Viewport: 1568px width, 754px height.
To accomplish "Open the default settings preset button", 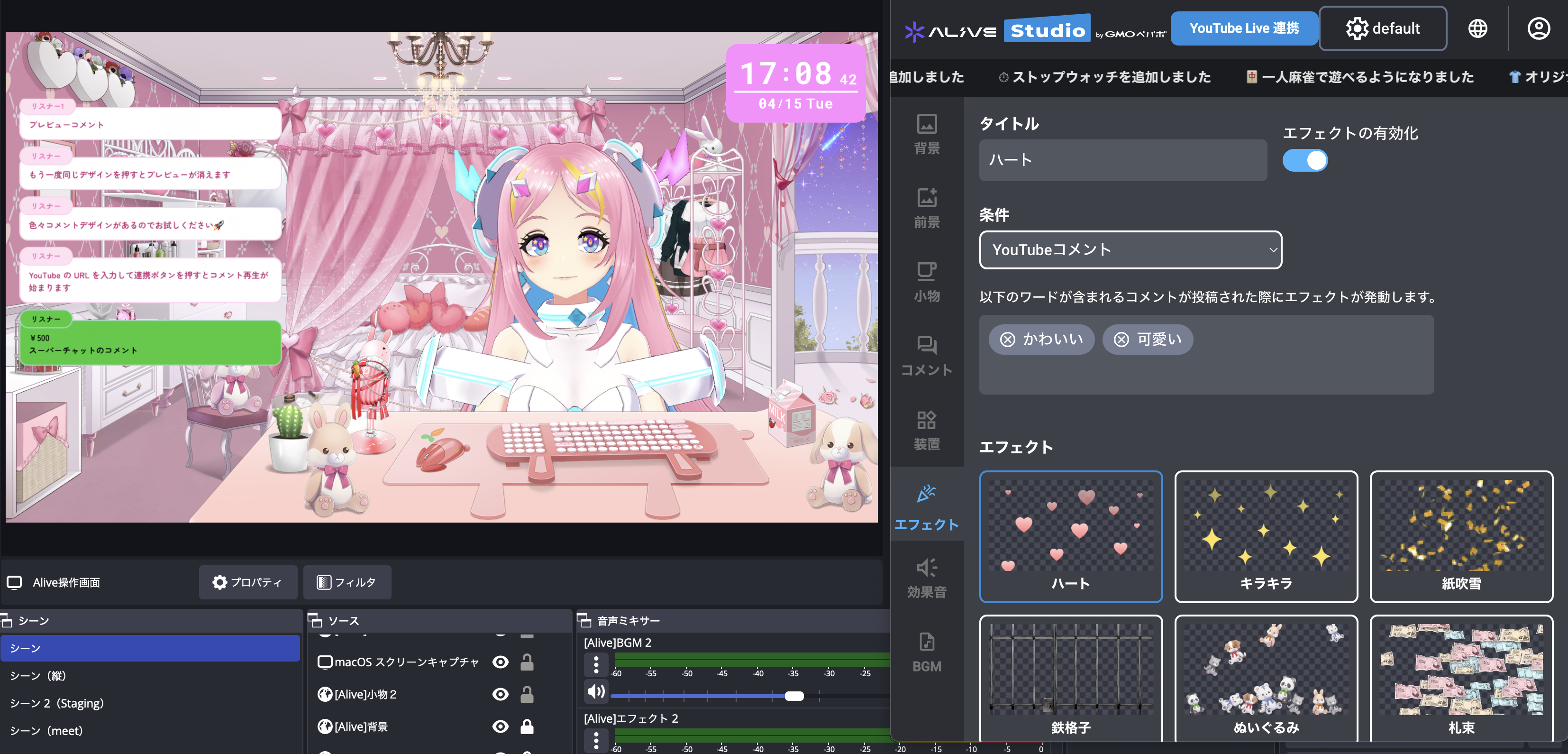I will tap(1382, 28).
